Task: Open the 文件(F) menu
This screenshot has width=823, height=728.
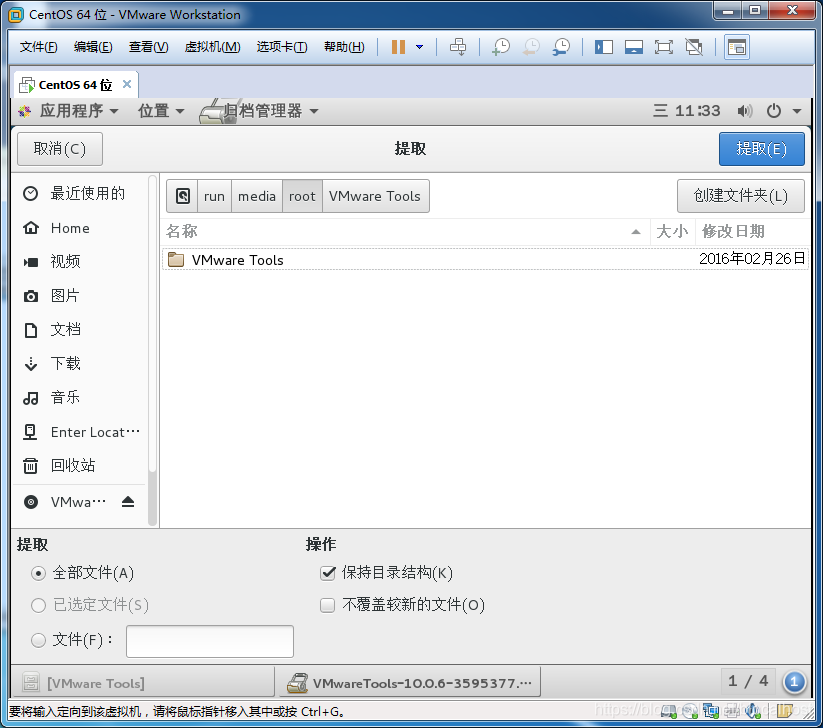Action: click(x=38, y=47)
